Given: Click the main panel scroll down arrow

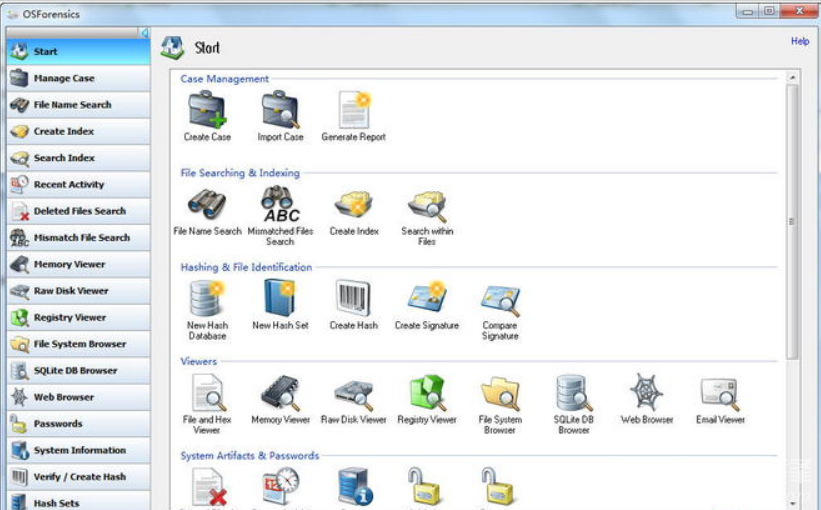Looking at the screenshot, I should tap(792, 503).
